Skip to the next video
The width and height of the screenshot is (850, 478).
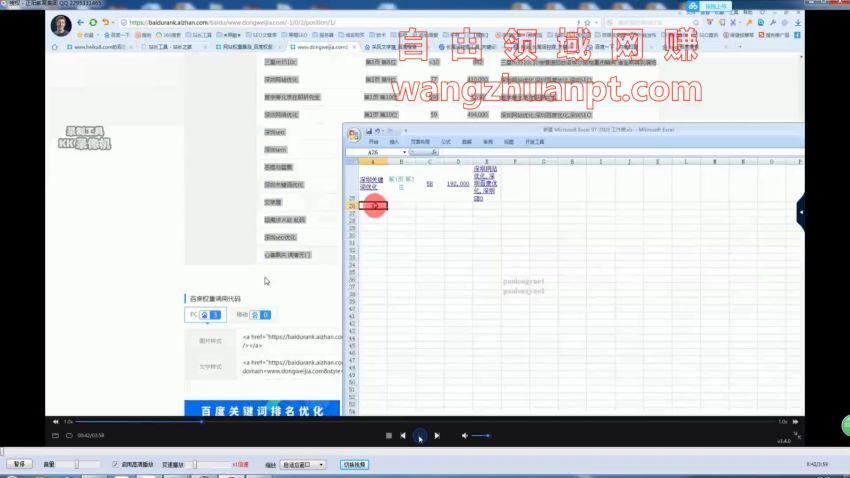437,436
